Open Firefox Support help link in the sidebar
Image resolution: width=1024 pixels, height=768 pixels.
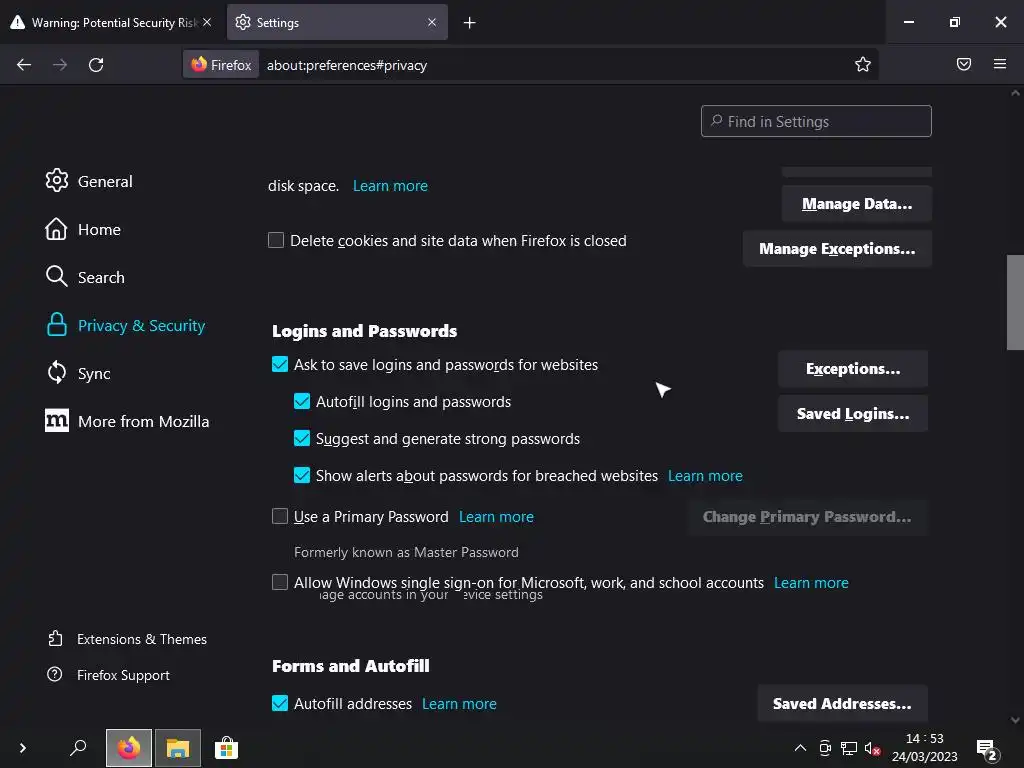tap(122, 675)
